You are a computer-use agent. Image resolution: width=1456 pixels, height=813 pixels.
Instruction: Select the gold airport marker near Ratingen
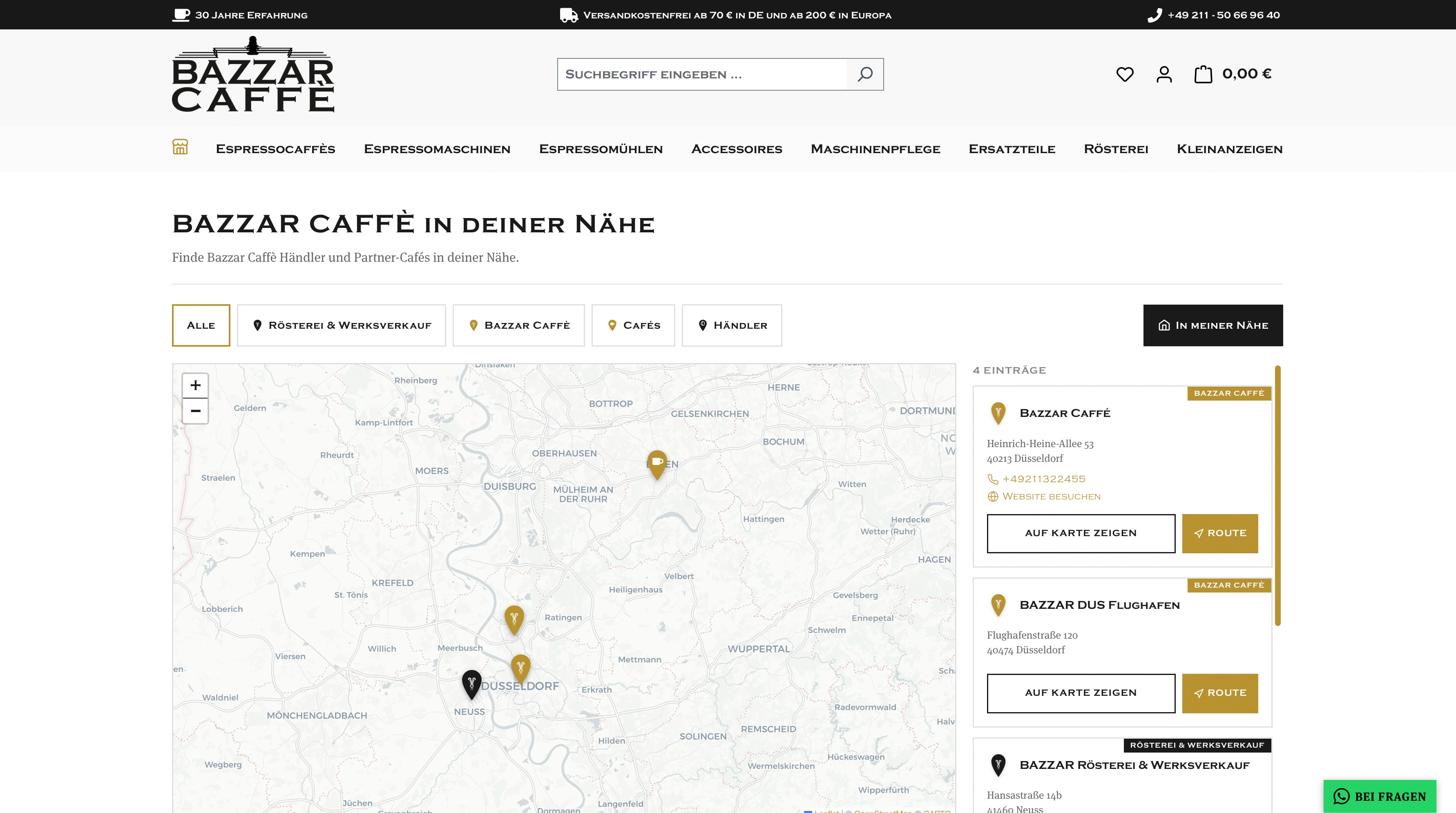coord(514,620)
